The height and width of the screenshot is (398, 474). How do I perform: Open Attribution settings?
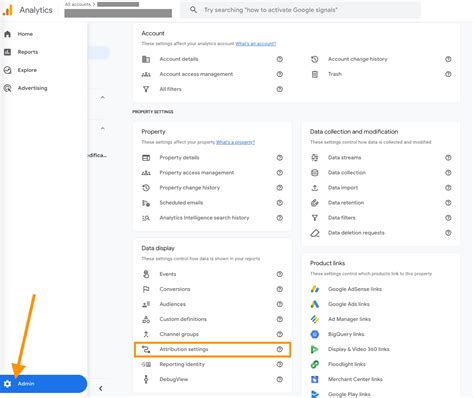(x=212, y=349)
